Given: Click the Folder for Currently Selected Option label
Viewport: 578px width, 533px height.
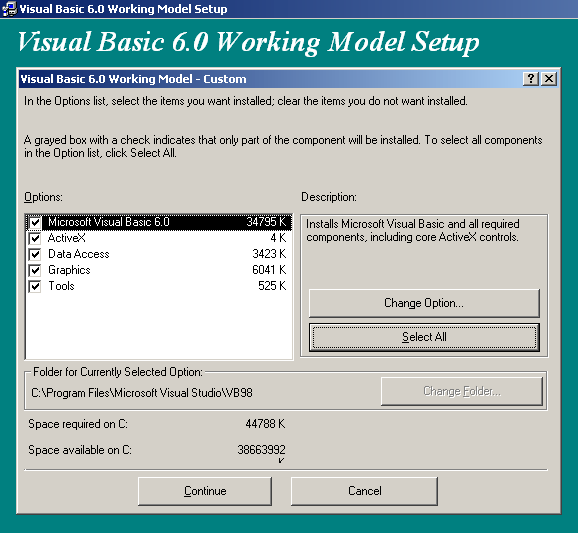Looking at the screenshot, I should [118, 372].
